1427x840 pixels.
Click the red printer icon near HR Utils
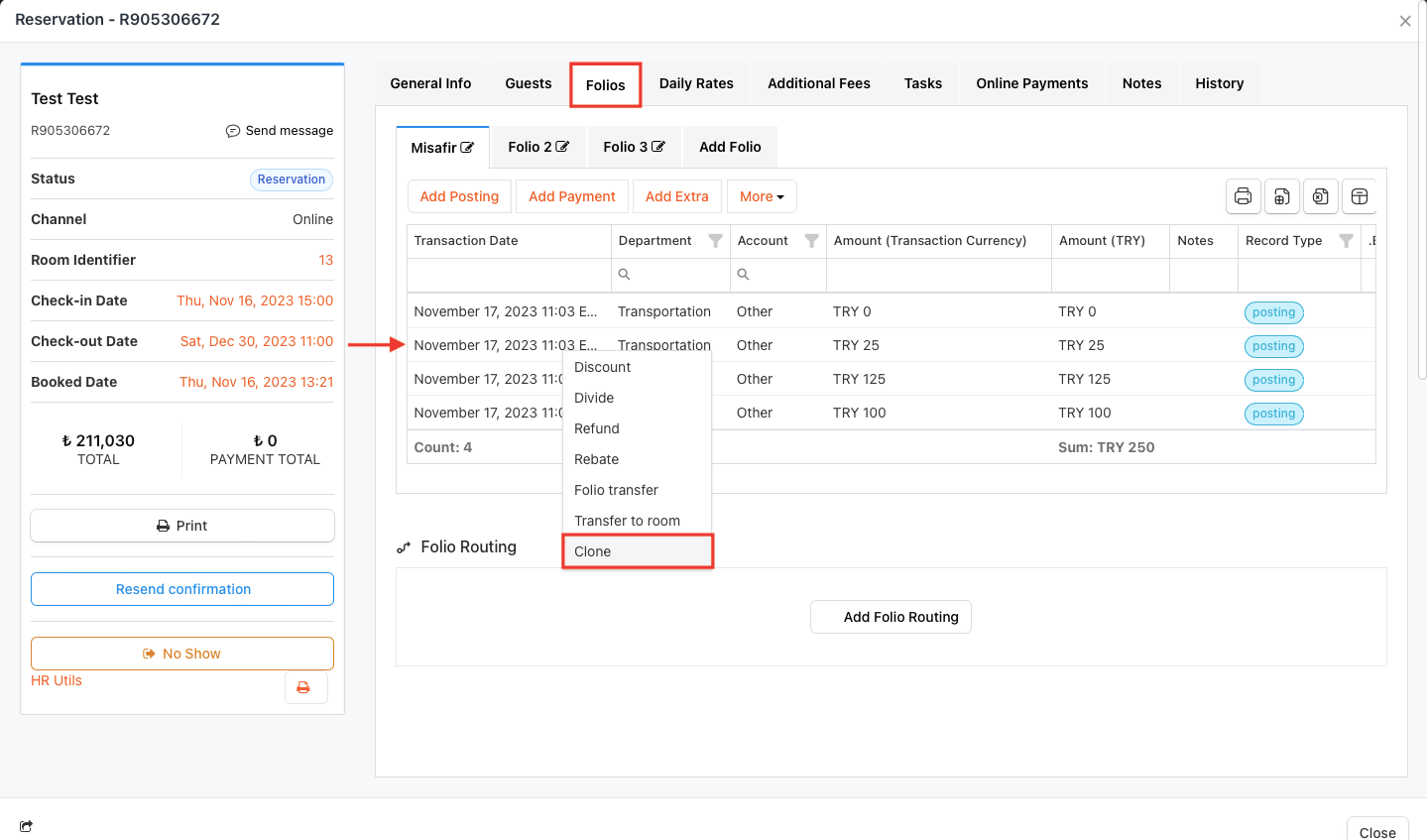pyautogui.click(x=304, y=687)
